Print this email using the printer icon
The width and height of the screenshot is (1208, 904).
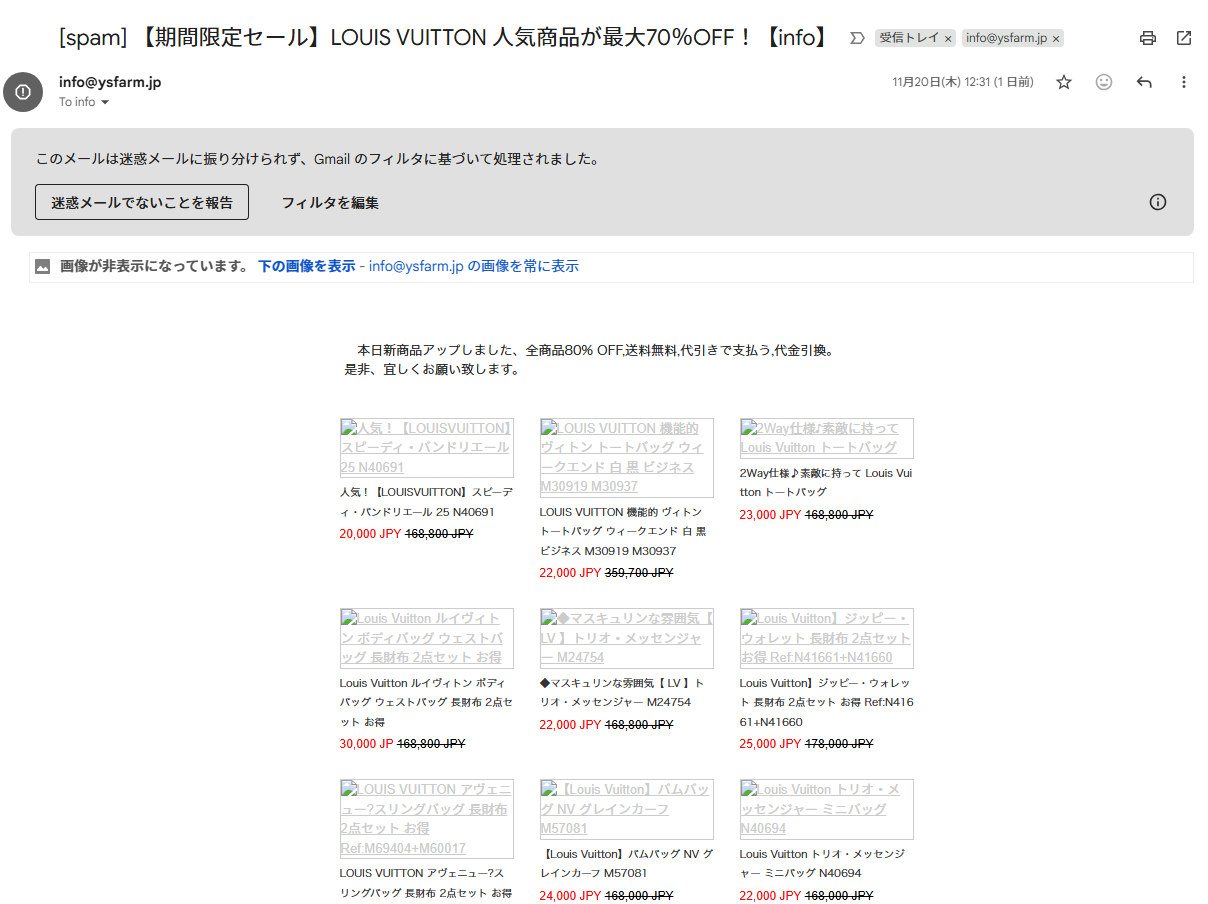(x=1148, y=38)
